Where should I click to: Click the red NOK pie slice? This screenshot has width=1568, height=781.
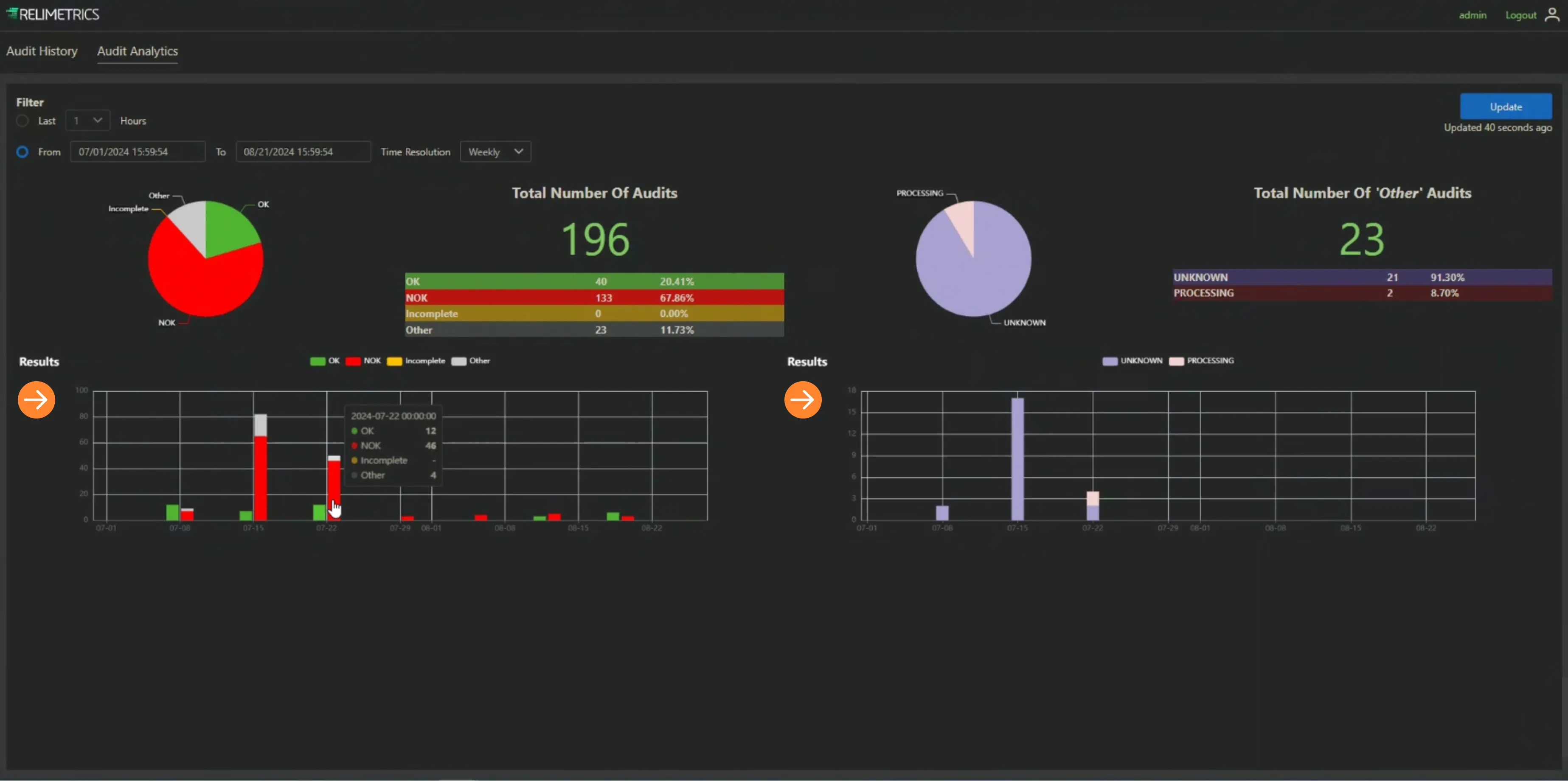coord(201,283)
